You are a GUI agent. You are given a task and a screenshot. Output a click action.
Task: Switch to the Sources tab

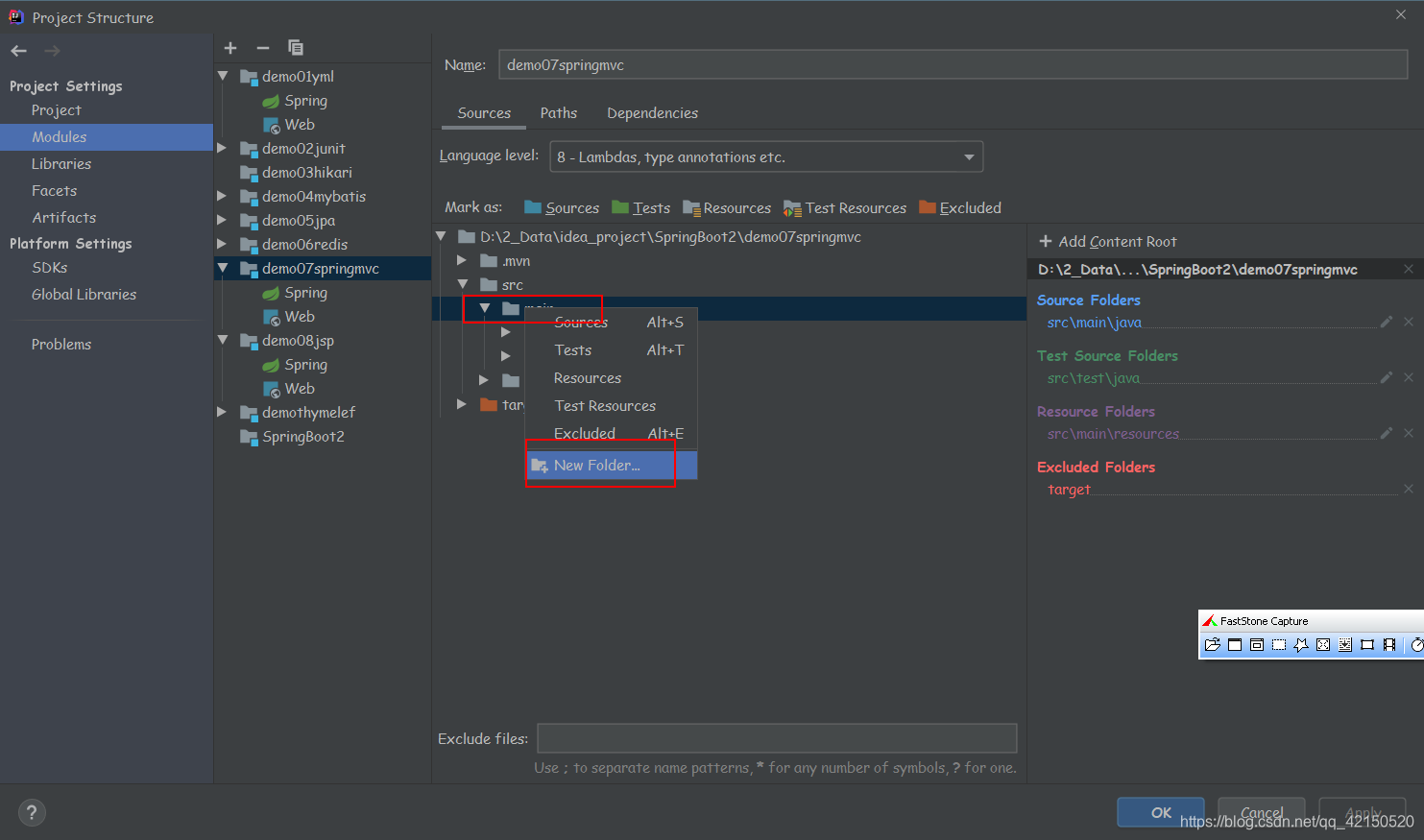484,113
